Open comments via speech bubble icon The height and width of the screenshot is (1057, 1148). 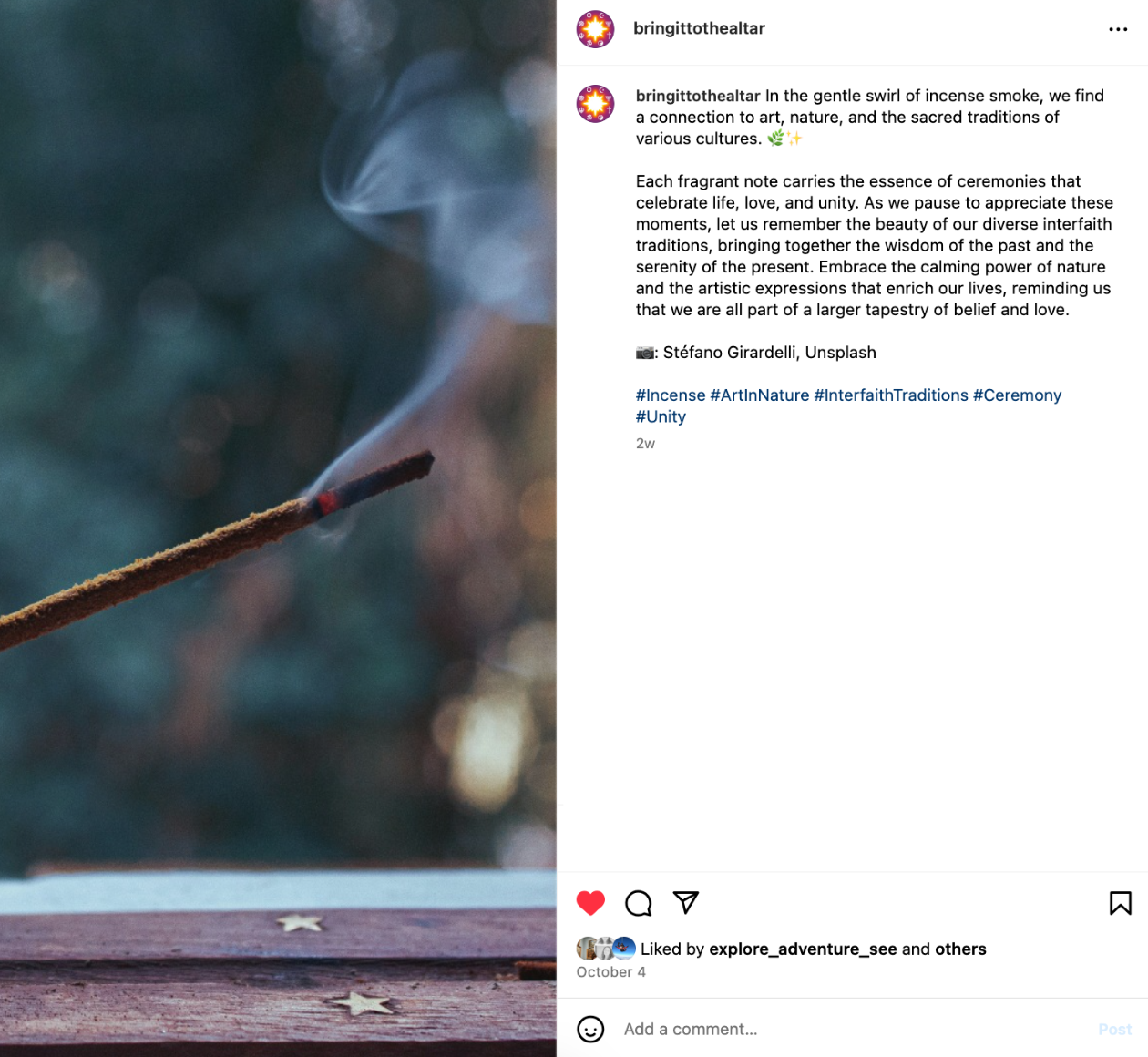tap(639, 903)
